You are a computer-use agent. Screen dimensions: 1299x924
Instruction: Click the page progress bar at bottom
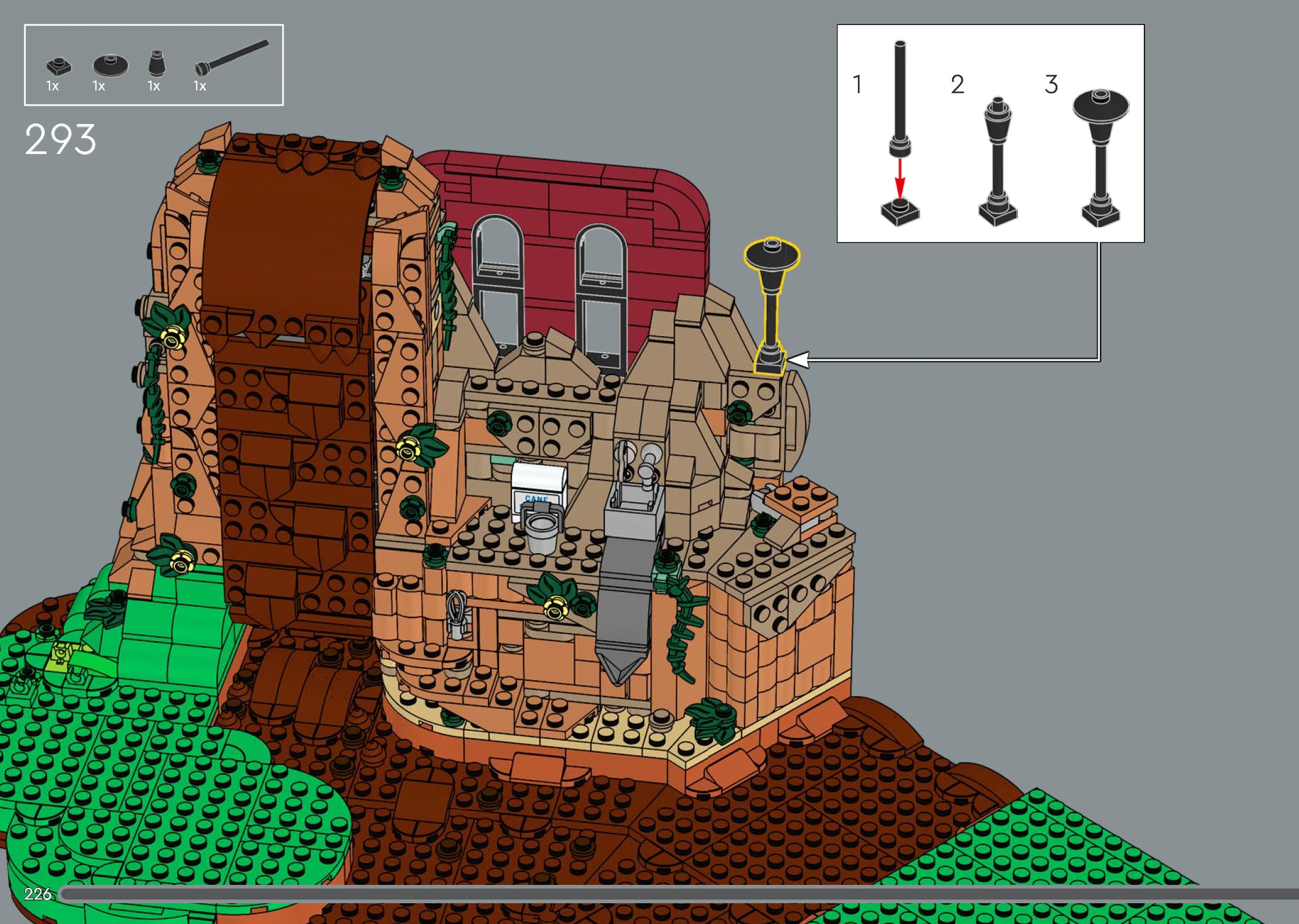[x=672, y=894]
